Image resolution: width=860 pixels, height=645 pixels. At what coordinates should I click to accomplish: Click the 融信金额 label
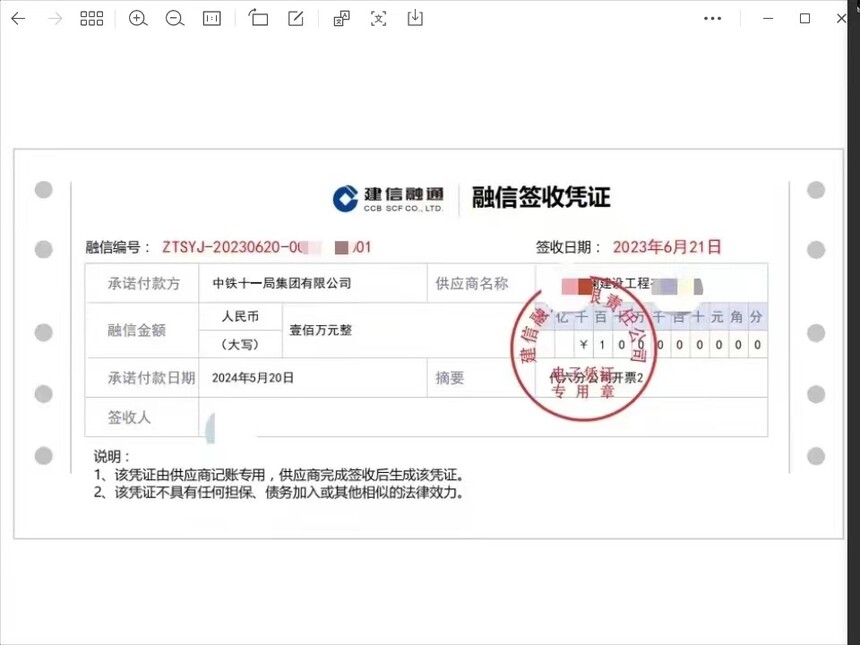pos(137,330)
